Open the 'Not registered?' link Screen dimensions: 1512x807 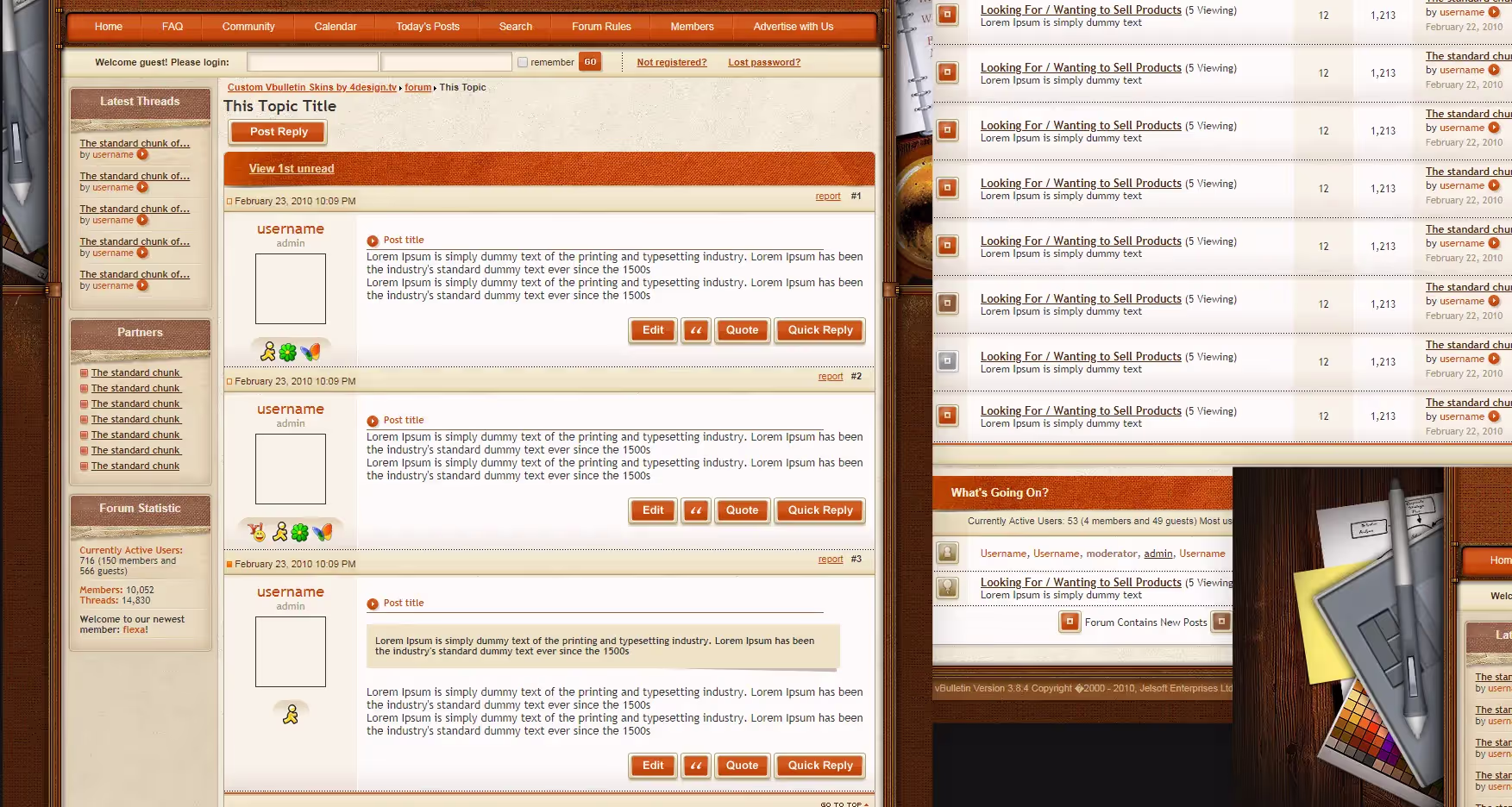[x=672, y=62]
